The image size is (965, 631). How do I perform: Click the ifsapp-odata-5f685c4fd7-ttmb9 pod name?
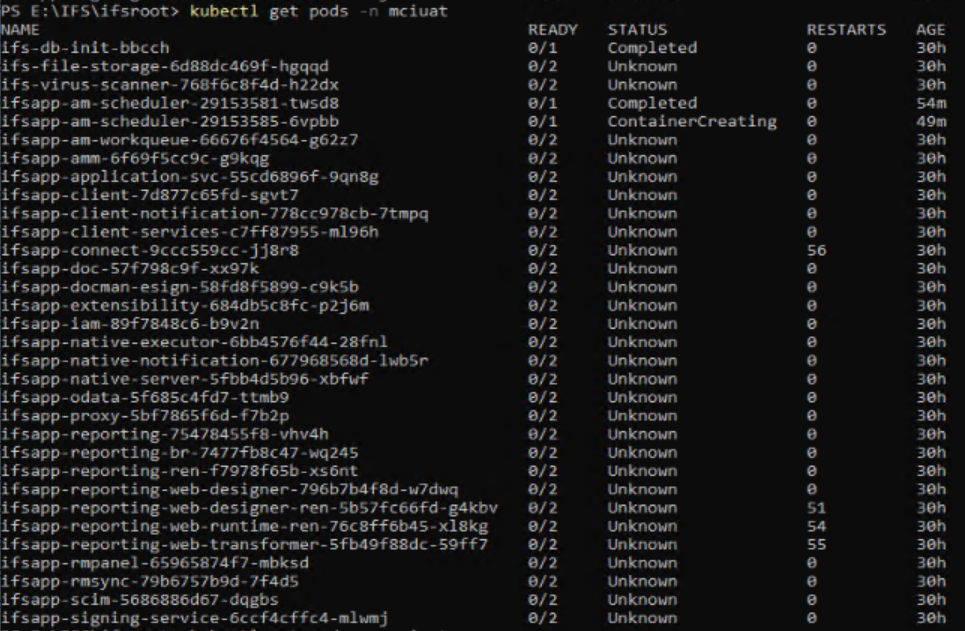145,398
